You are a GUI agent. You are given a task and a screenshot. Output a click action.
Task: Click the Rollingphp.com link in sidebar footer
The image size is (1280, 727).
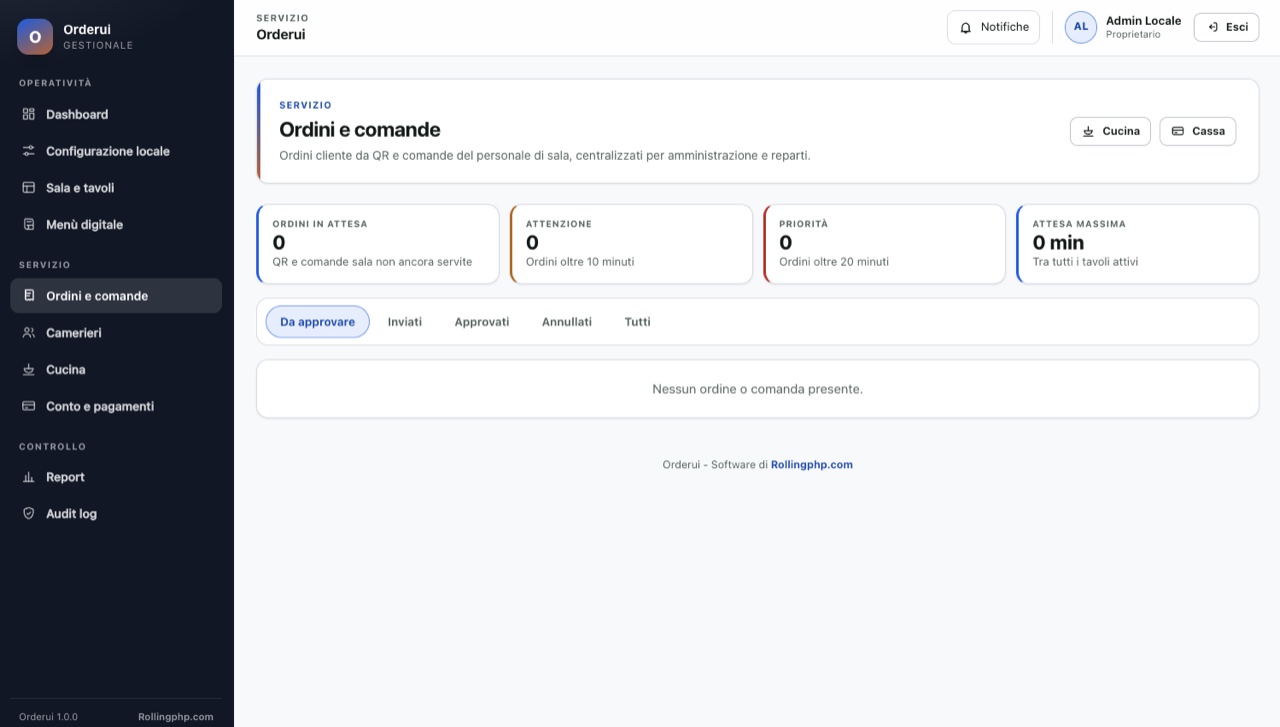[x=176, y=717]
